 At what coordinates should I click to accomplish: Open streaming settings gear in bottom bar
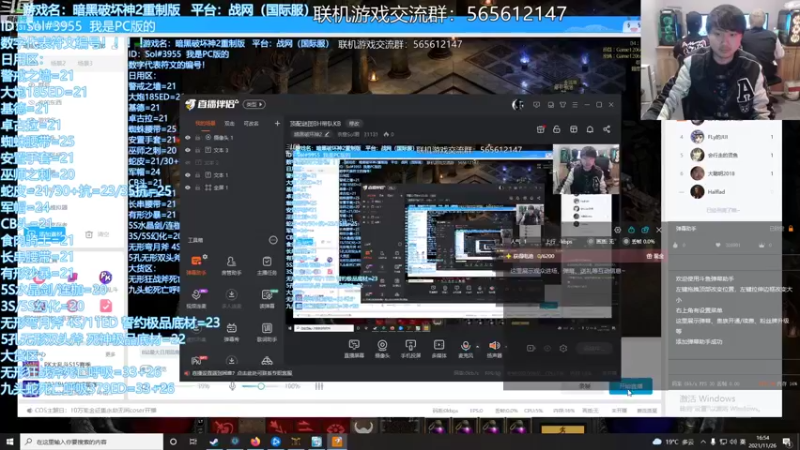tap(563, 348)
